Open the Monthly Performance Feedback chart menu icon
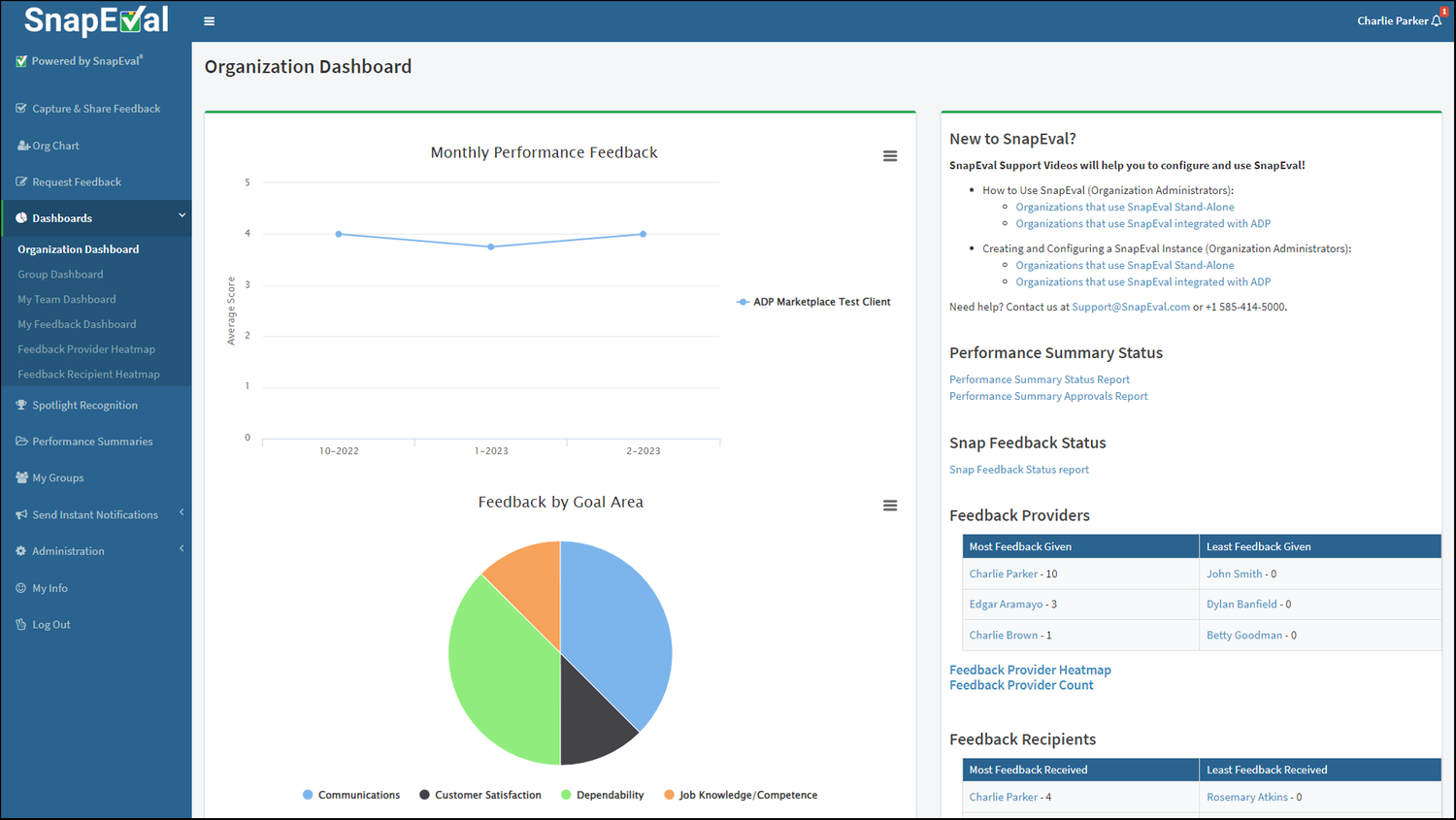 (890, 156)
